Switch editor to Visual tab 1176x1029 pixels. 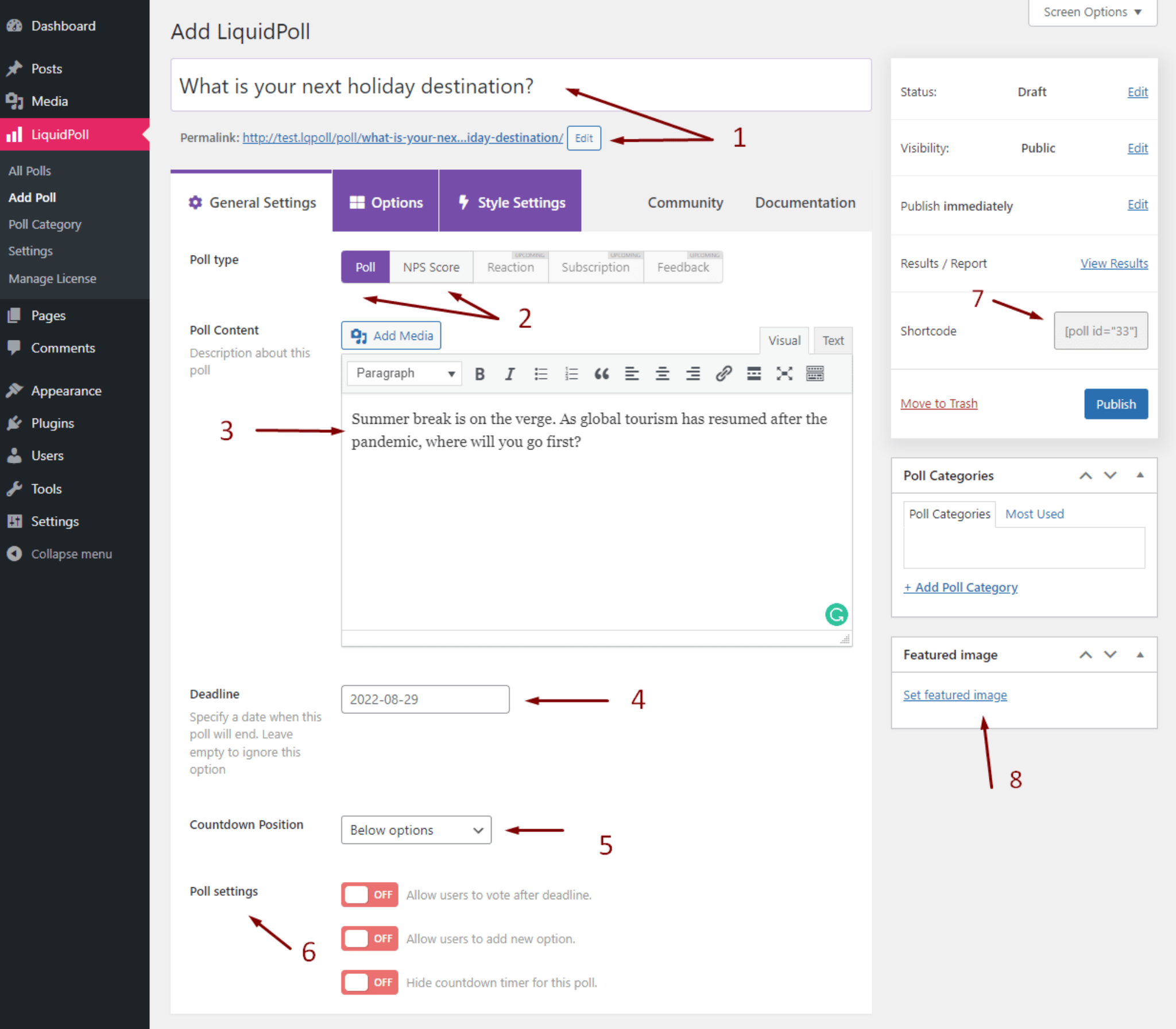(784, 341)
